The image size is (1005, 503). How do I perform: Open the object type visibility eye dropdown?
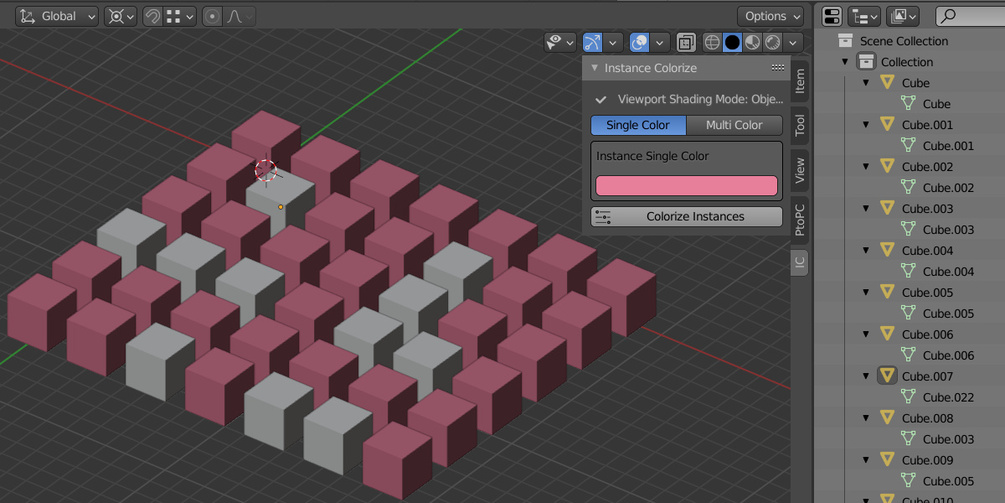click(560, 42)
